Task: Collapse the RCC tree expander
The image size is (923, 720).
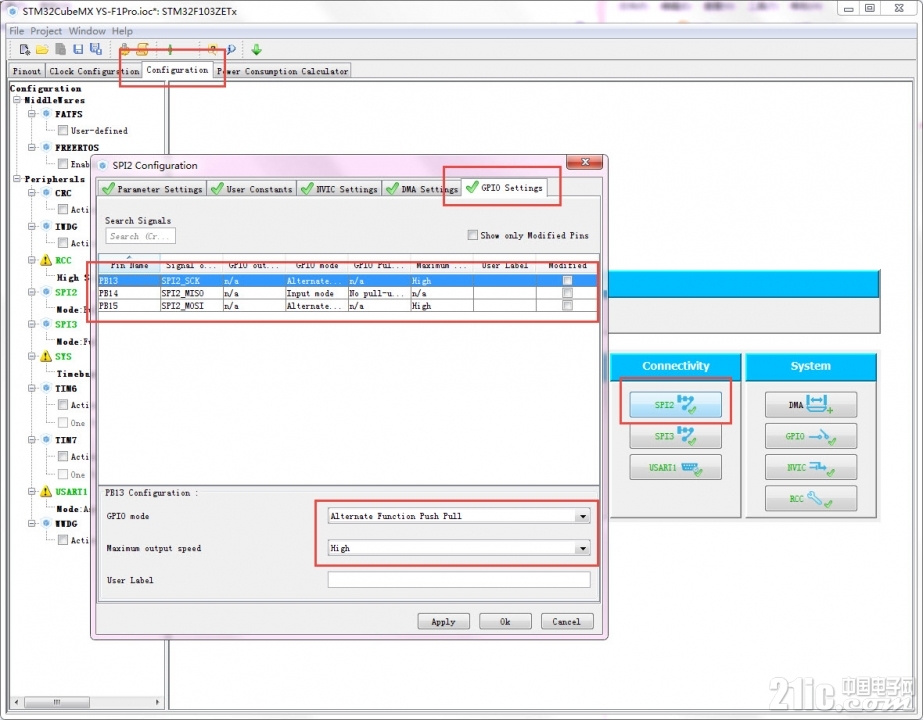Action: (32, 260)
